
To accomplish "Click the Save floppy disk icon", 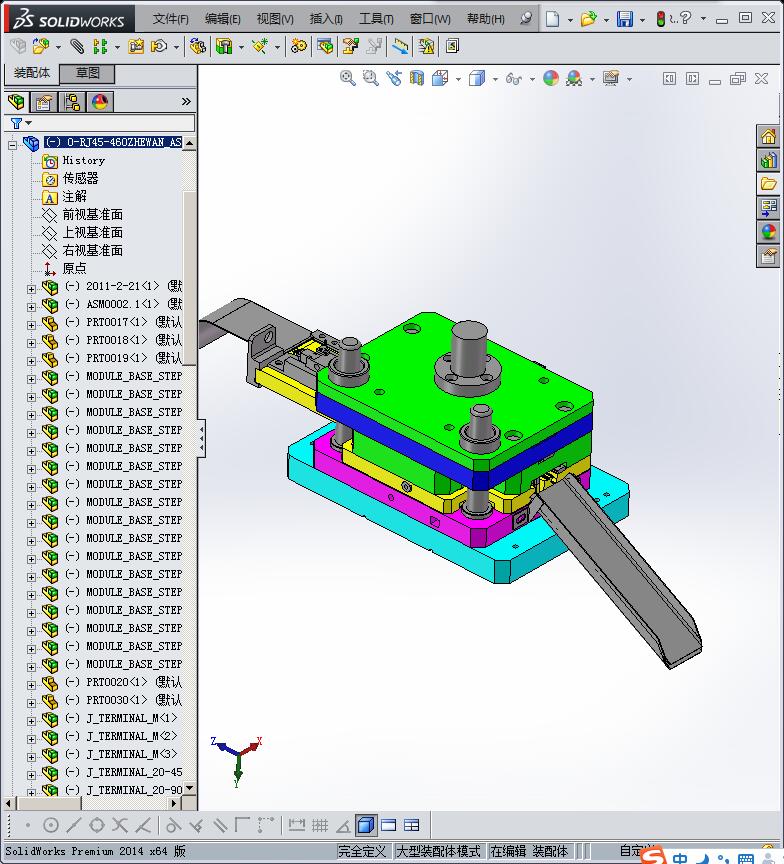I will click(x=625, y=19).
